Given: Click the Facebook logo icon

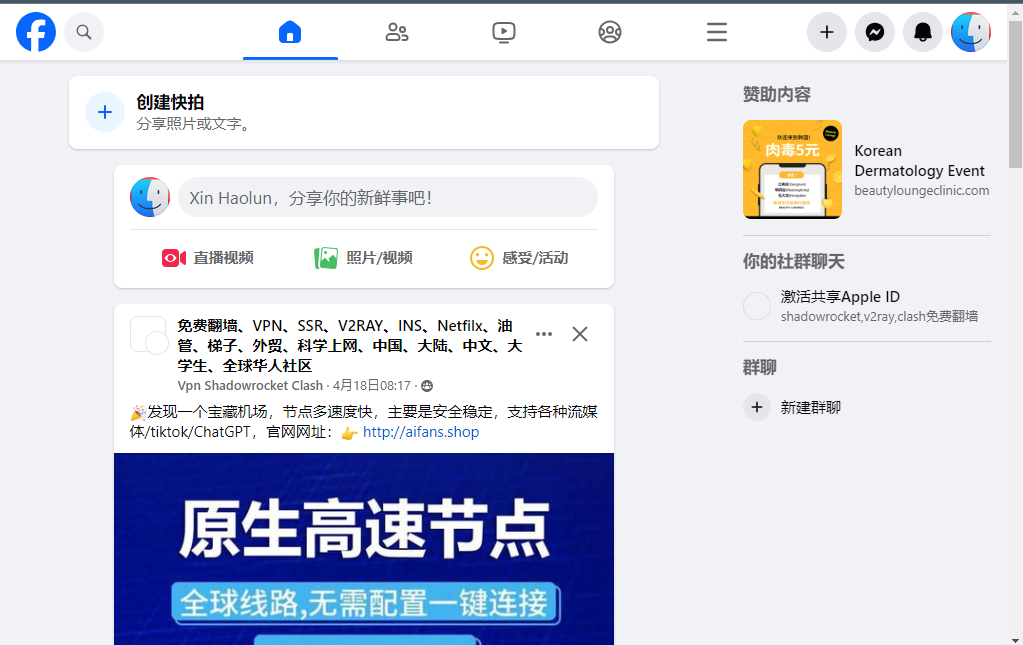Looking at the screenshot, I should (36, 32).
